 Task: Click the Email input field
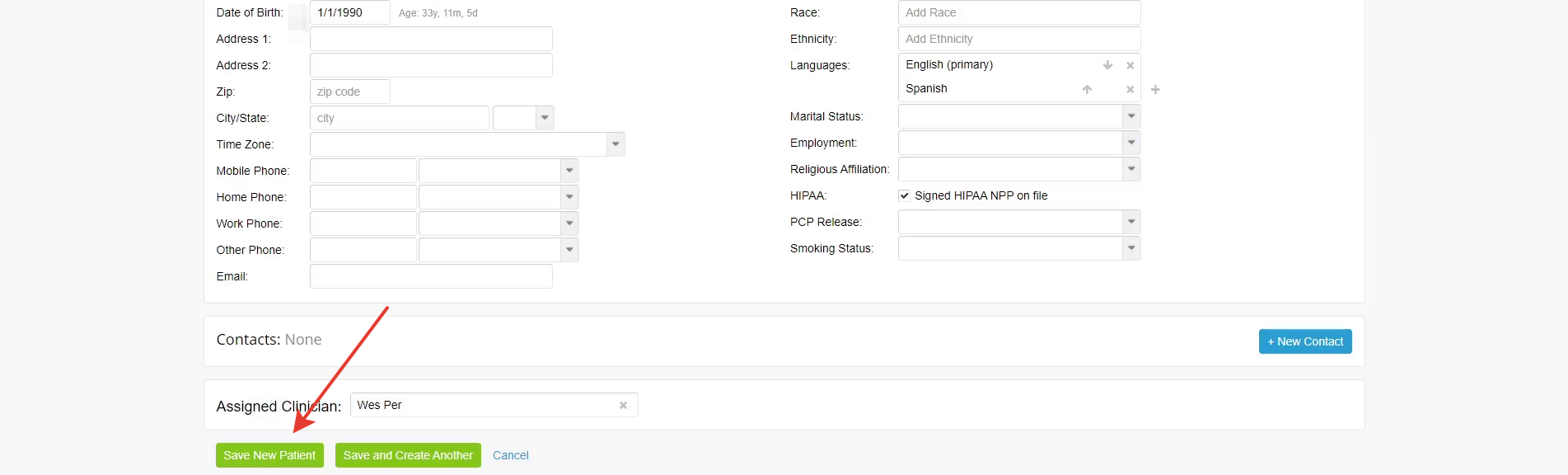(x=431, y=276)
